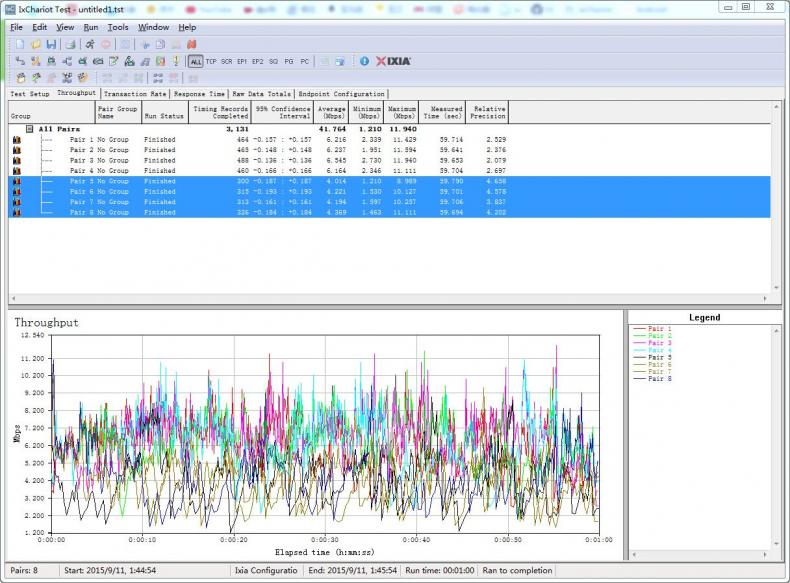Click the results table horizontal scroll right arrow

[765, 298]
